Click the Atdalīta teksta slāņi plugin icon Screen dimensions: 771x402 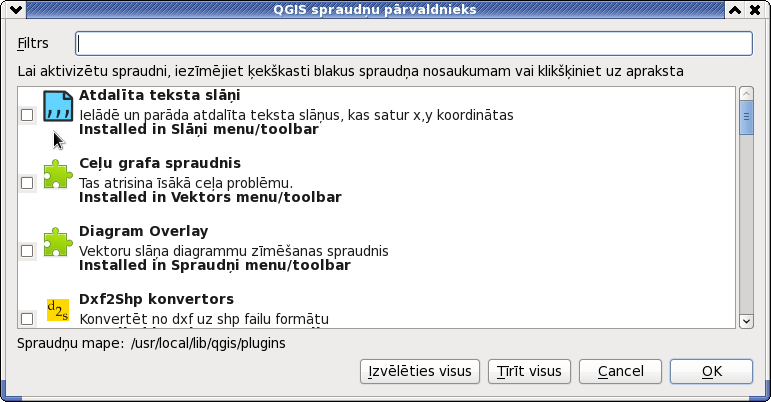coord(58,106)
